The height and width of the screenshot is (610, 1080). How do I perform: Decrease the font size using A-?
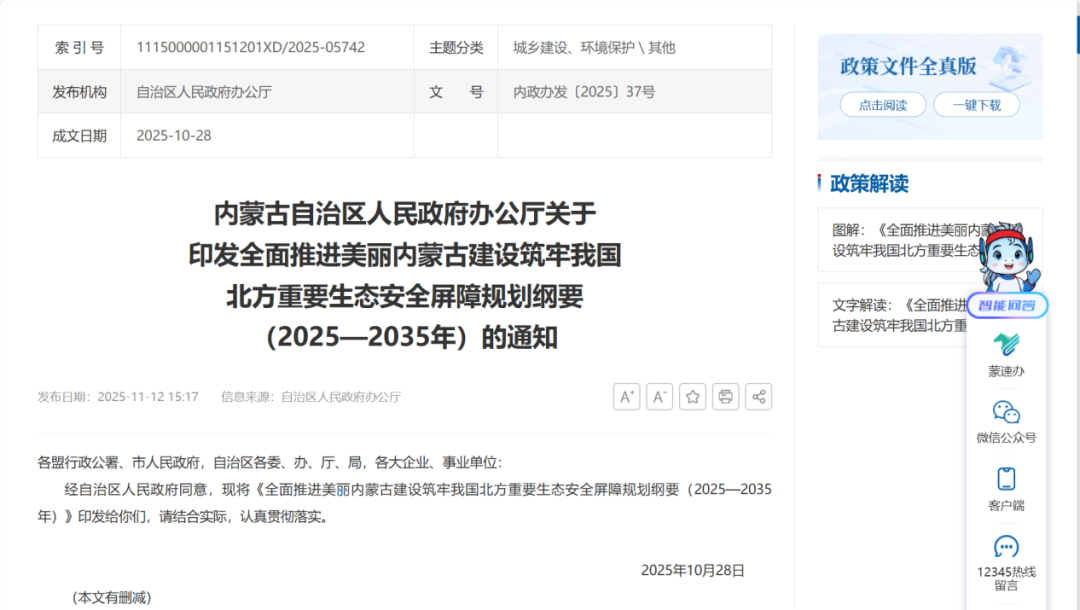659,396
